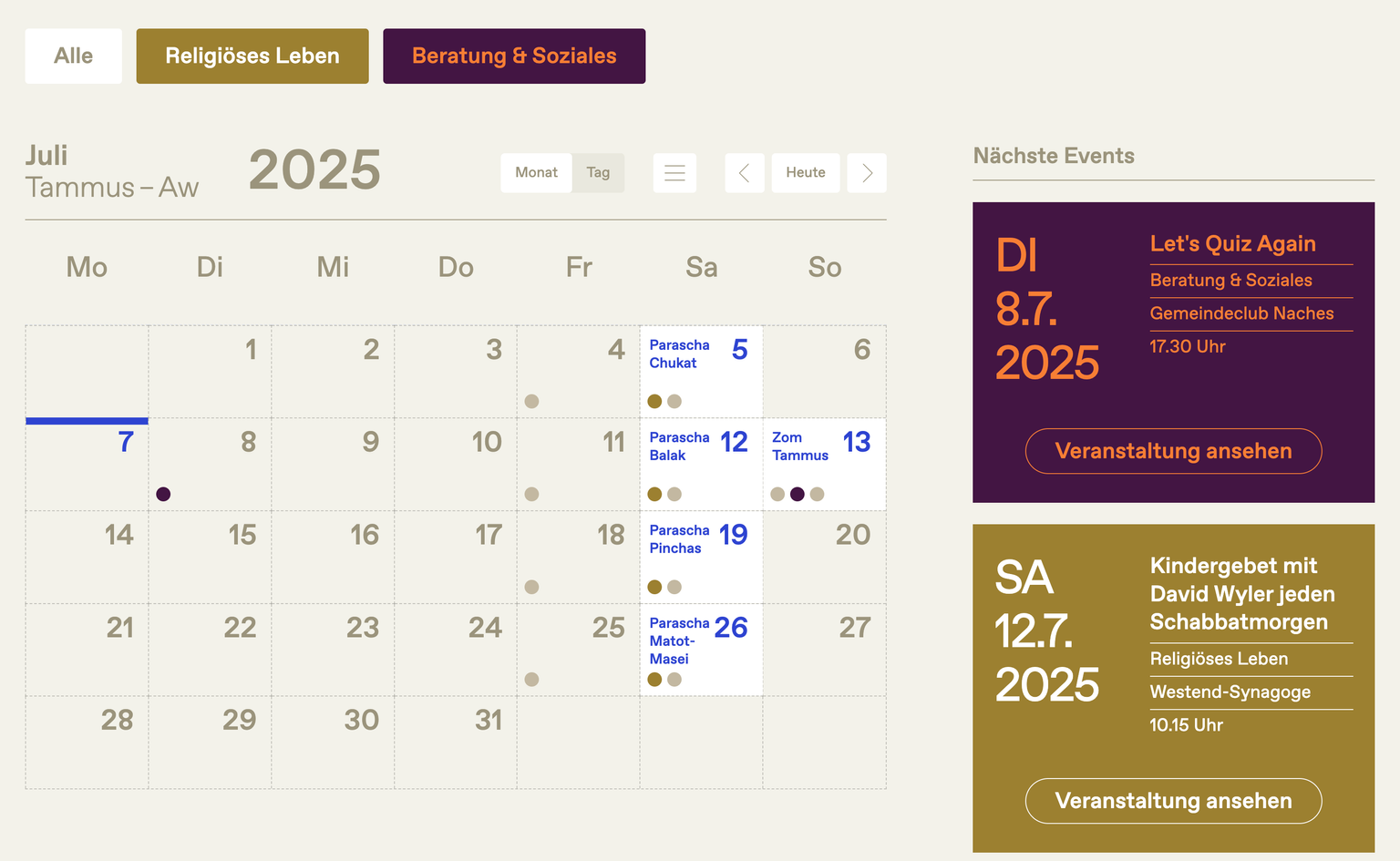This screenshot has height=861, width=1400.
Task: Show all categories with Alle filter
Action: tap(73, 56)
